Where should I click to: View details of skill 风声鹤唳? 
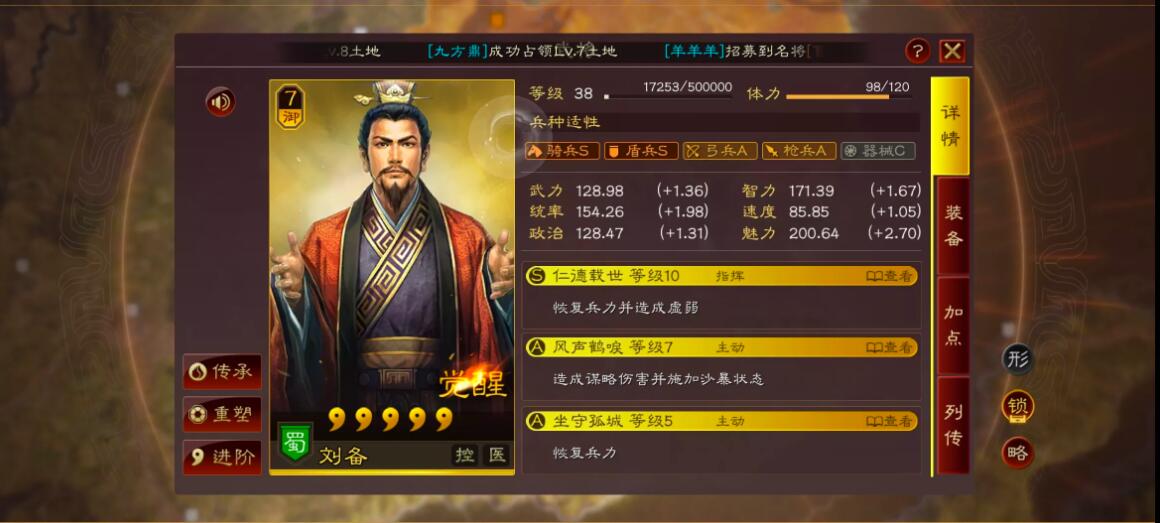pos(891,347)
